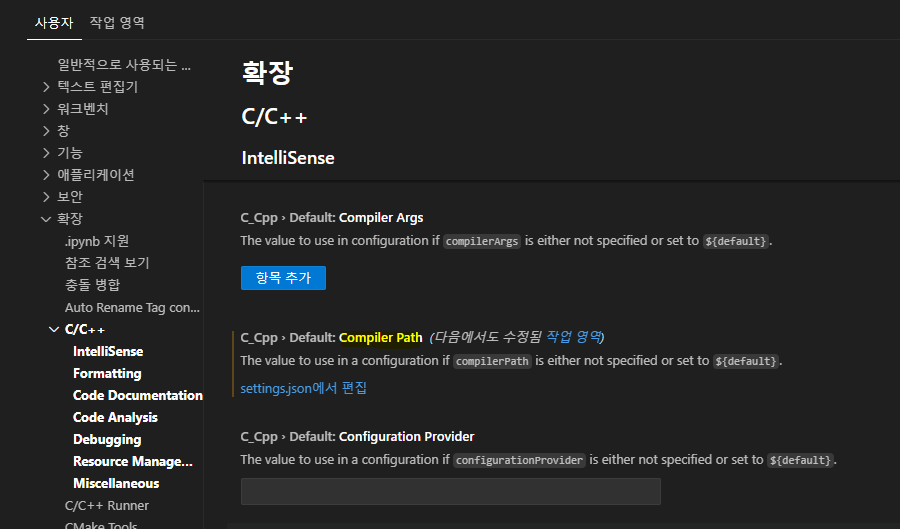Click the IntelliSense section heading
Viewport: 900px width, 529px height.
tap(288, 158)
